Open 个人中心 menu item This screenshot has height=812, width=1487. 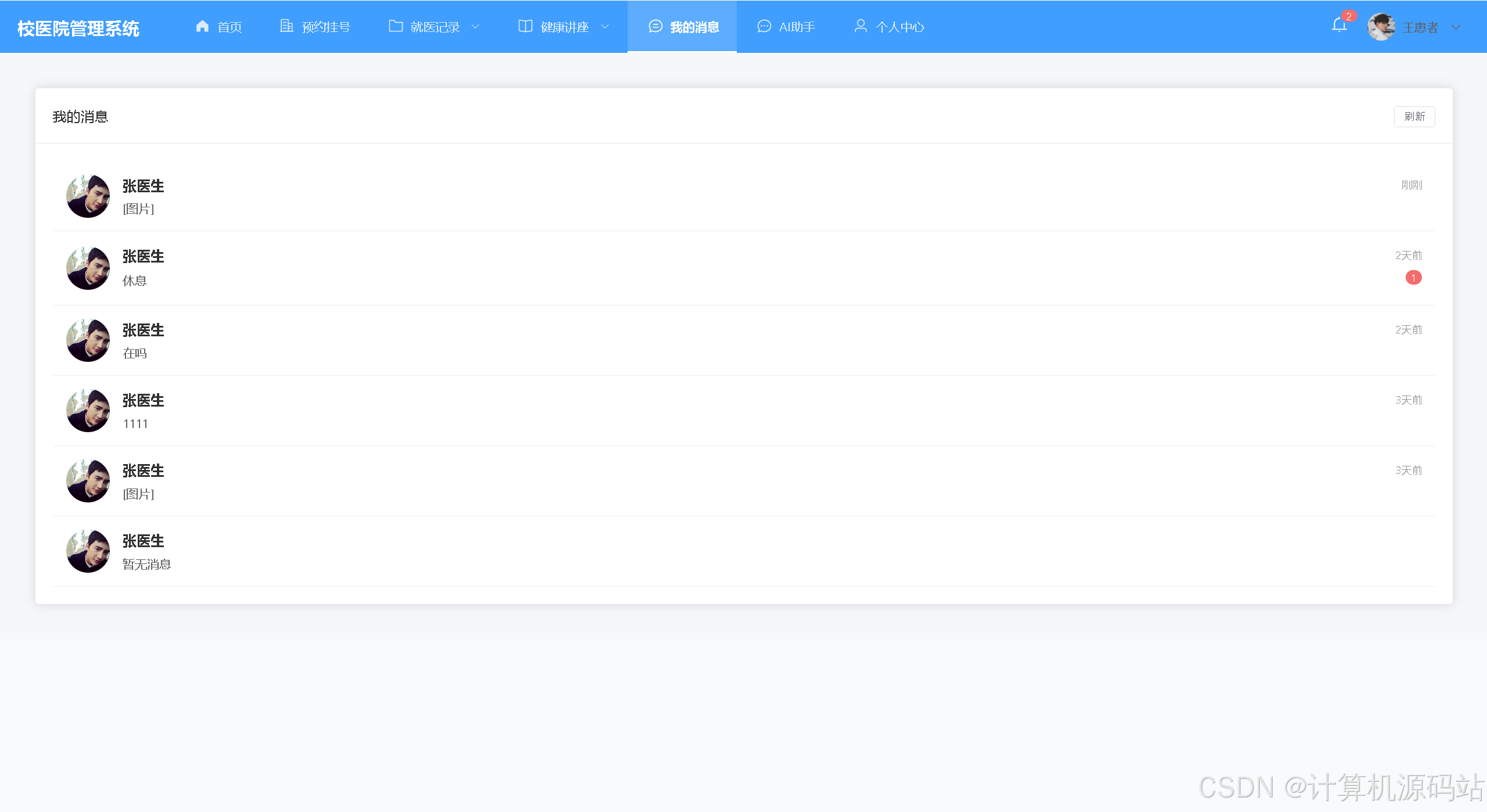(889, 27)
